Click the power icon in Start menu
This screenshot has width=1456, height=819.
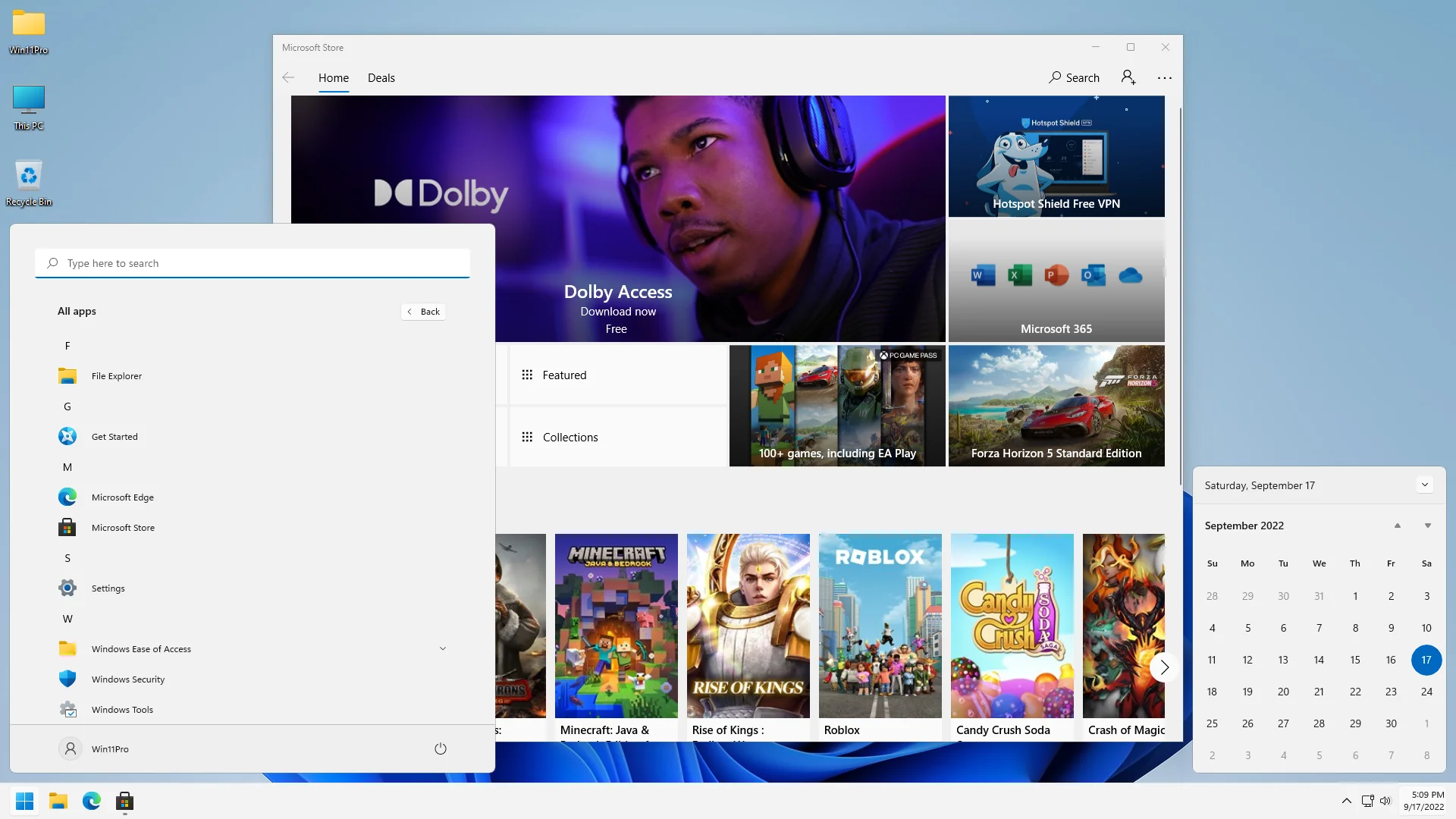coord(440,748)
